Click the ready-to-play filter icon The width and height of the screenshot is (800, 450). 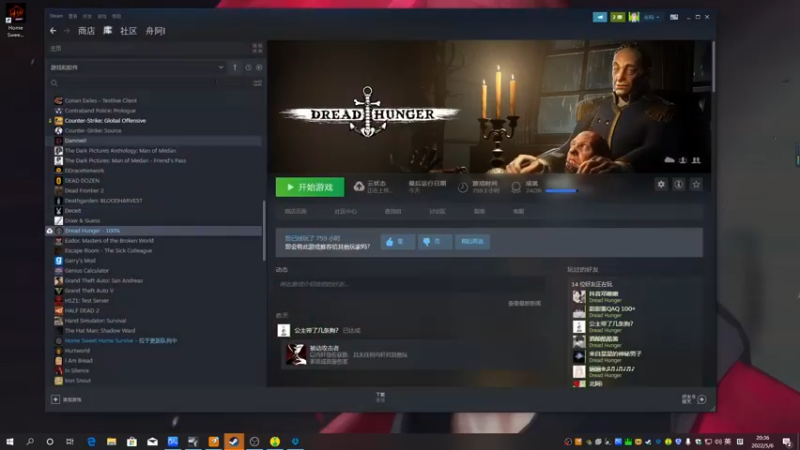tap(259, 67)
